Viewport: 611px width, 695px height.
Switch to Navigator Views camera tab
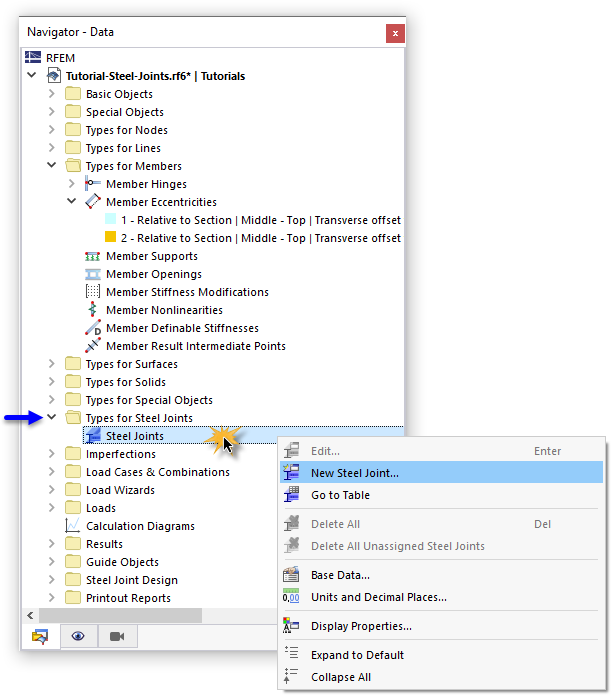pos(117,636)
